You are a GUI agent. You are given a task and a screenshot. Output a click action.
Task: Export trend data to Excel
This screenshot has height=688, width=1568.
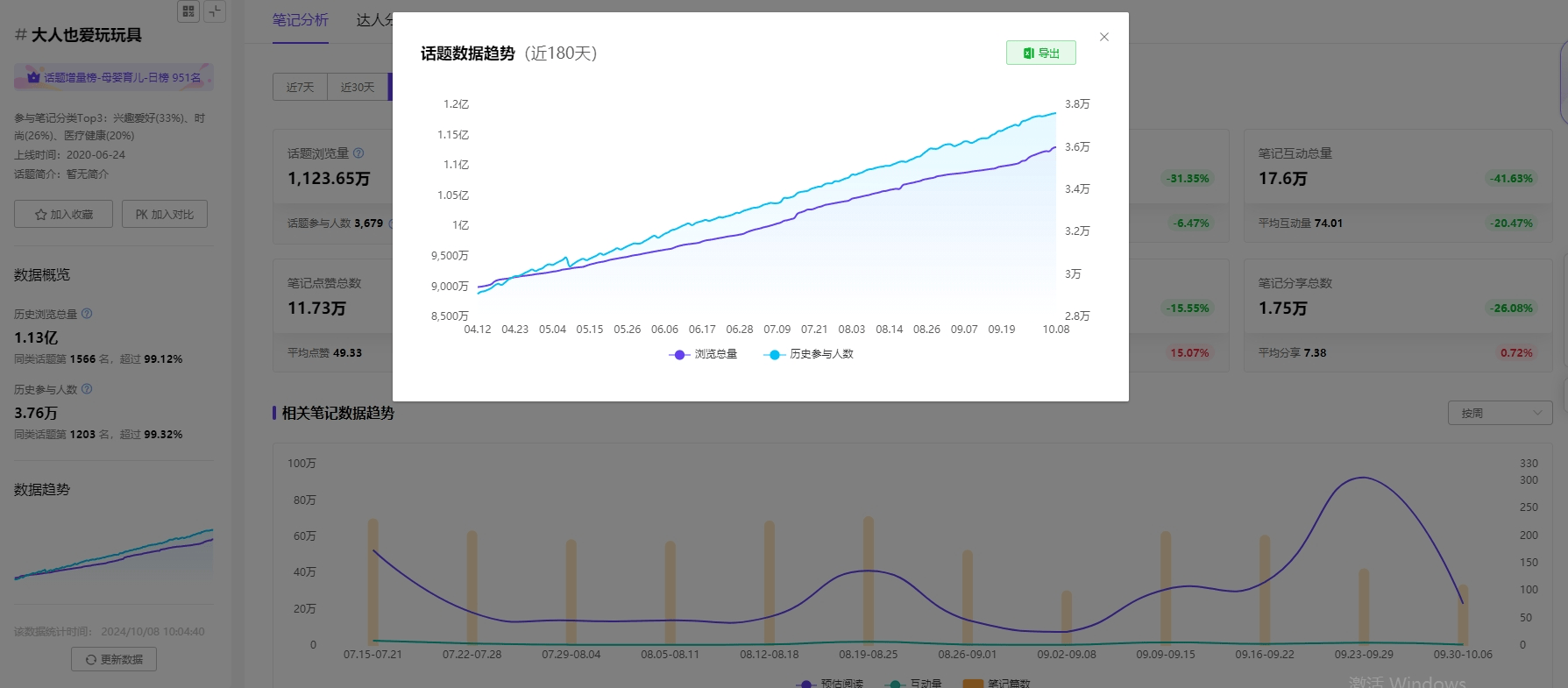click(x=1041, y=53)
